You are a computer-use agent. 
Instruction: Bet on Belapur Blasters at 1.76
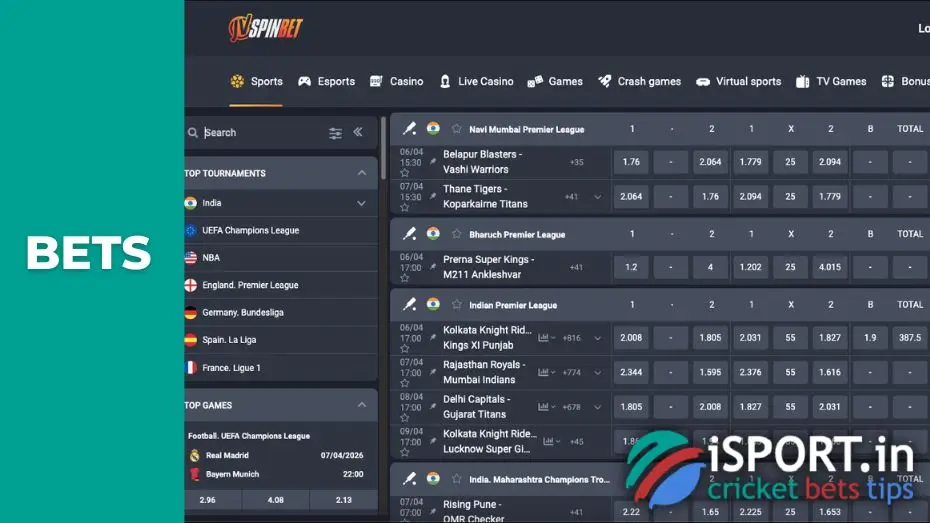click(631, 162)
